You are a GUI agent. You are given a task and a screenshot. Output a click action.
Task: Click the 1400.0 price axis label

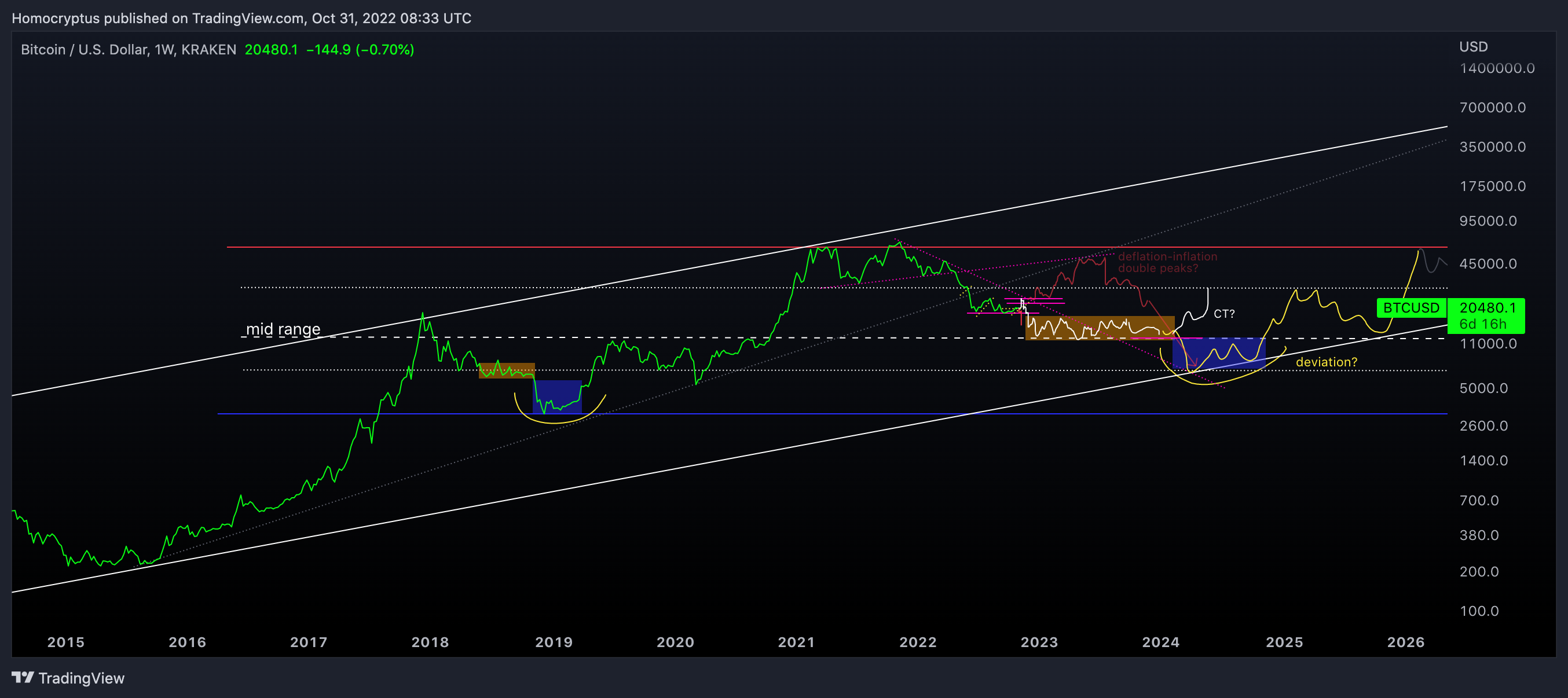[1483, 461]
